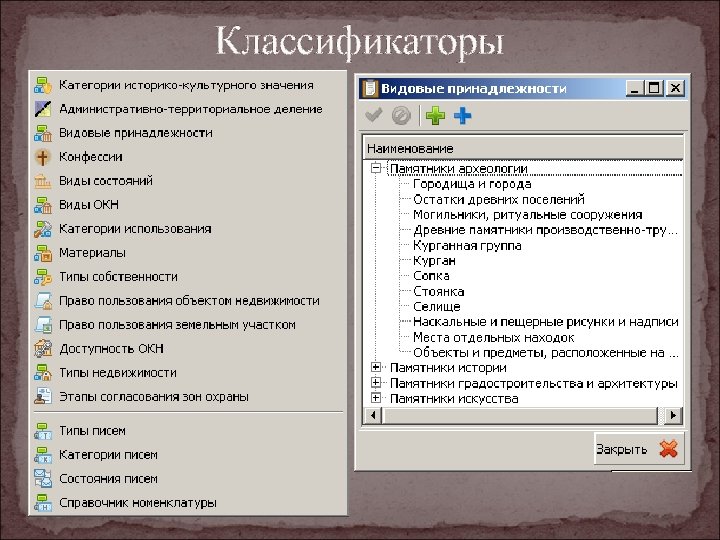Screen dimensions: 720x540
Task: Open the Виды состояний classifier
Action: (106, 181)
